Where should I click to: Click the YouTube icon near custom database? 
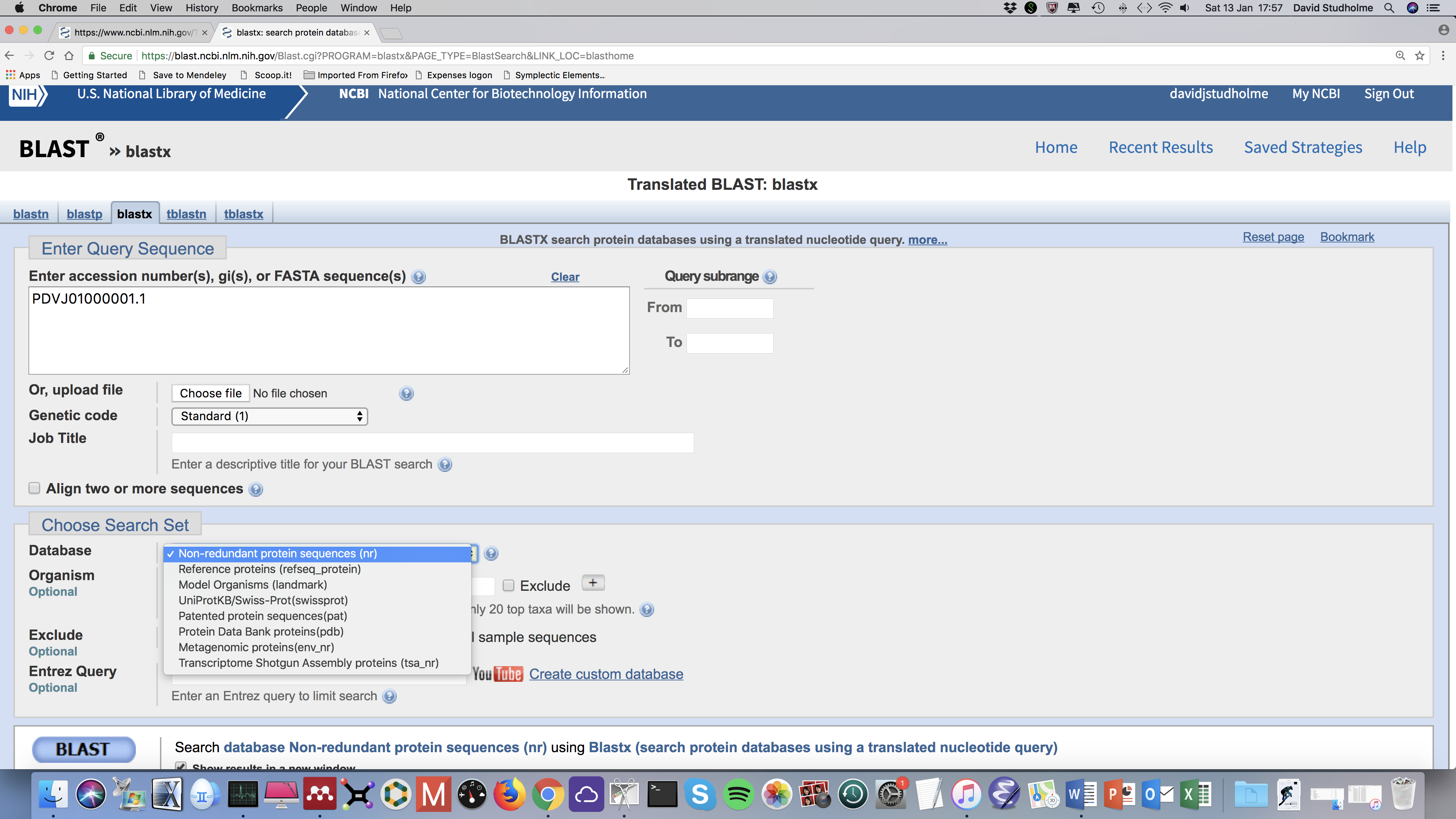[497, 674]
